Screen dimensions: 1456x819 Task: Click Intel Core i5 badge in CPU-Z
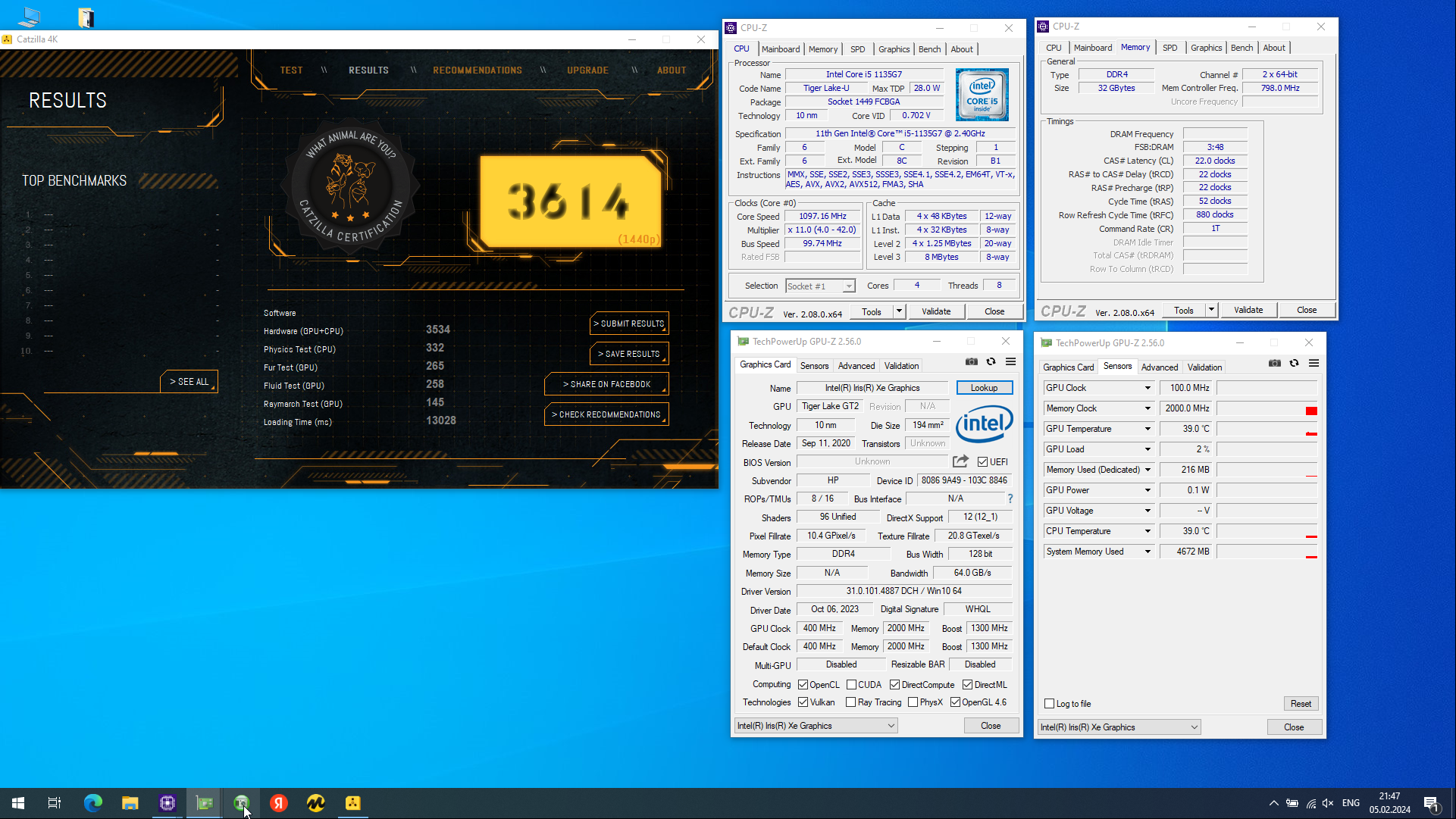point(982,95)
